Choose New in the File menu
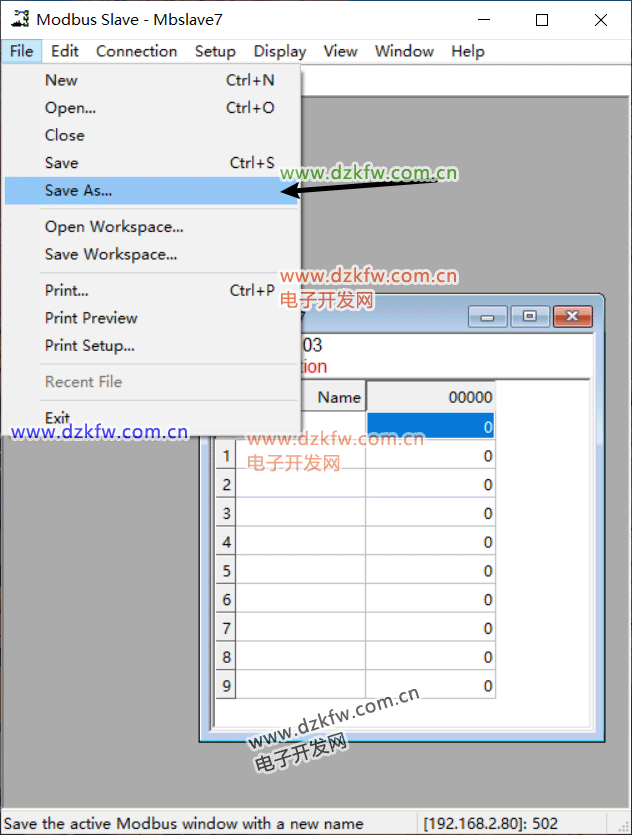 pyautogui.click(x=61, y=80)
